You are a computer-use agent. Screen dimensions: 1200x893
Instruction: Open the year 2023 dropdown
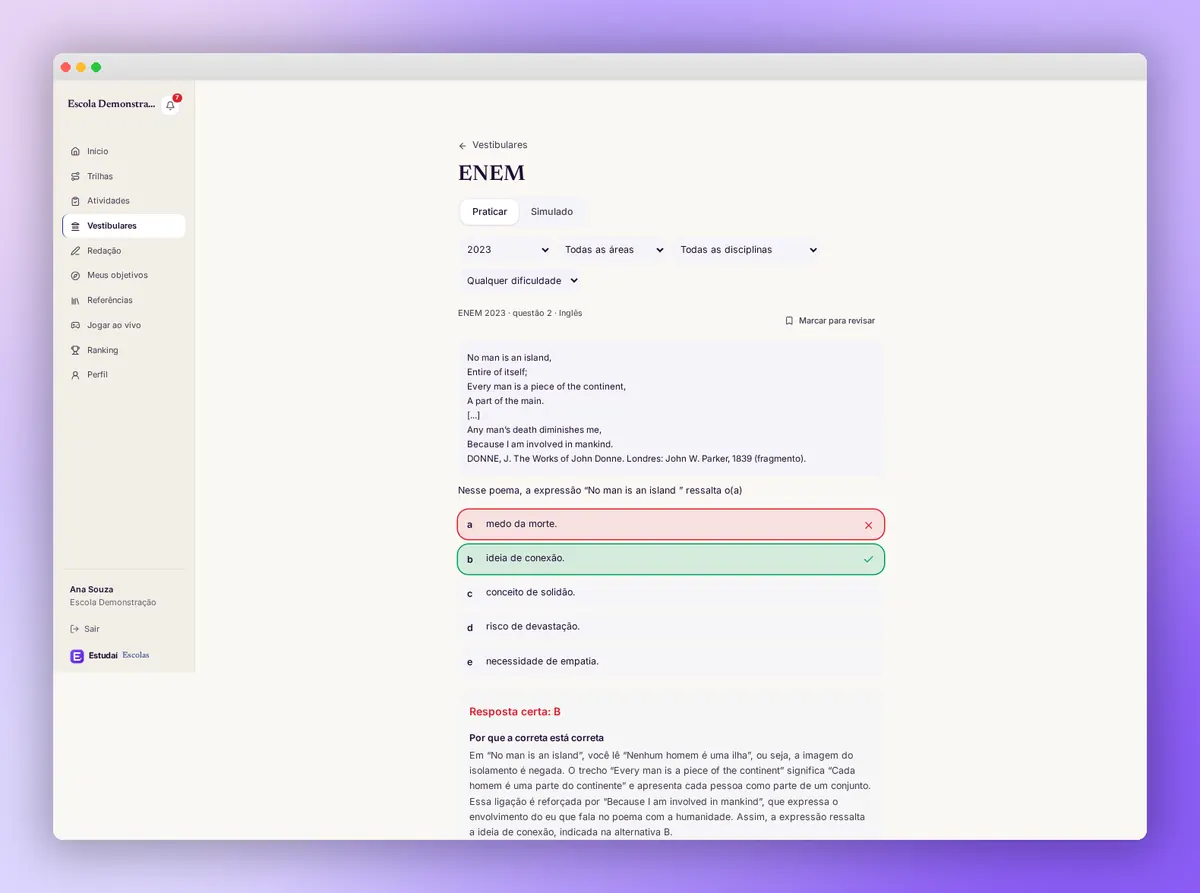[x=507, y=250]
